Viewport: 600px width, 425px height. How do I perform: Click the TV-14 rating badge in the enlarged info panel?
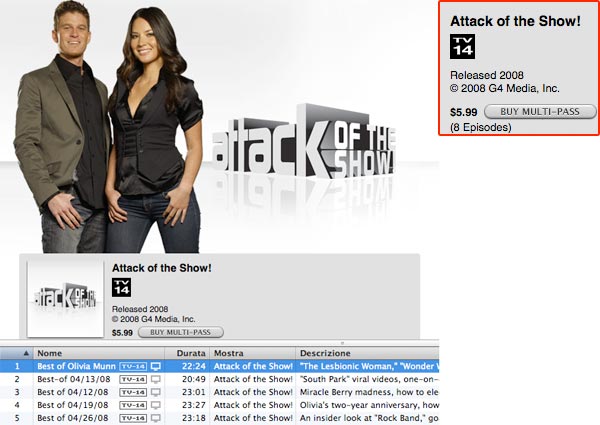[462, 47]
